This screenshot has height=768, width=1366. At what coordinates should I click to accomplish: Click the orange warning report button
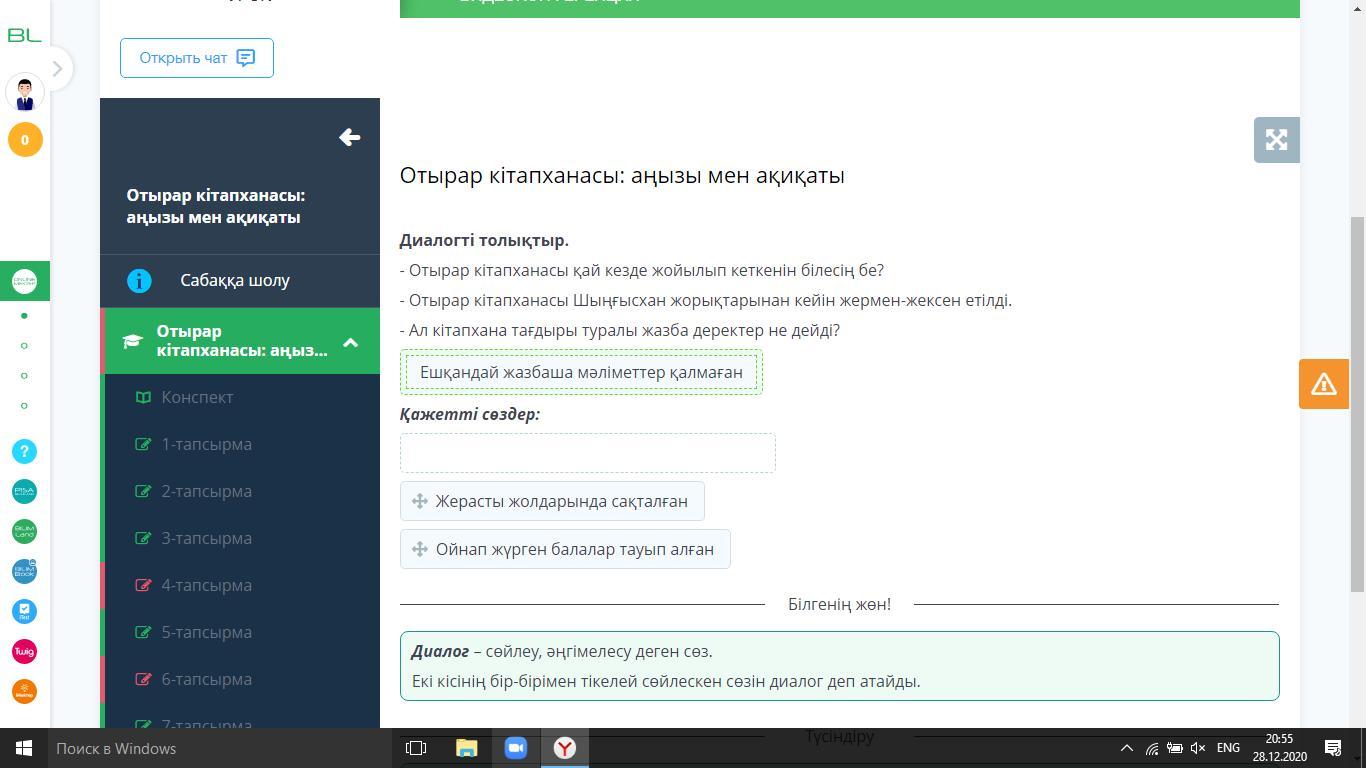tap(1324, 384)
